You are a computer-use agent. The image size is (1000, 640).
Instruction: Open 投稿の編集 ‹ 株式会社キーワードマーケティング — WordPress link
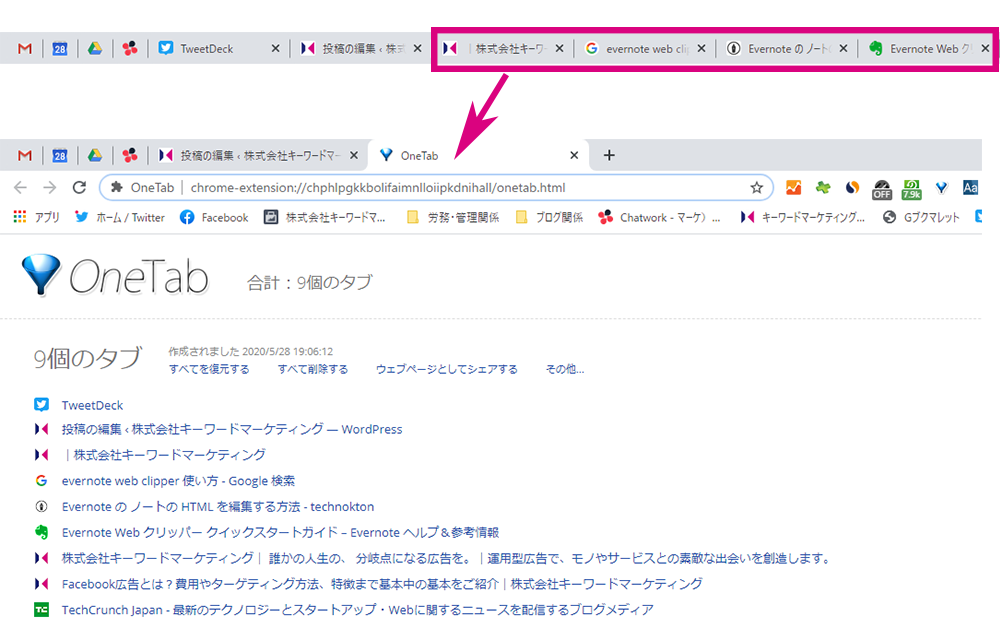pyautogui.click(x=232, y=429)
